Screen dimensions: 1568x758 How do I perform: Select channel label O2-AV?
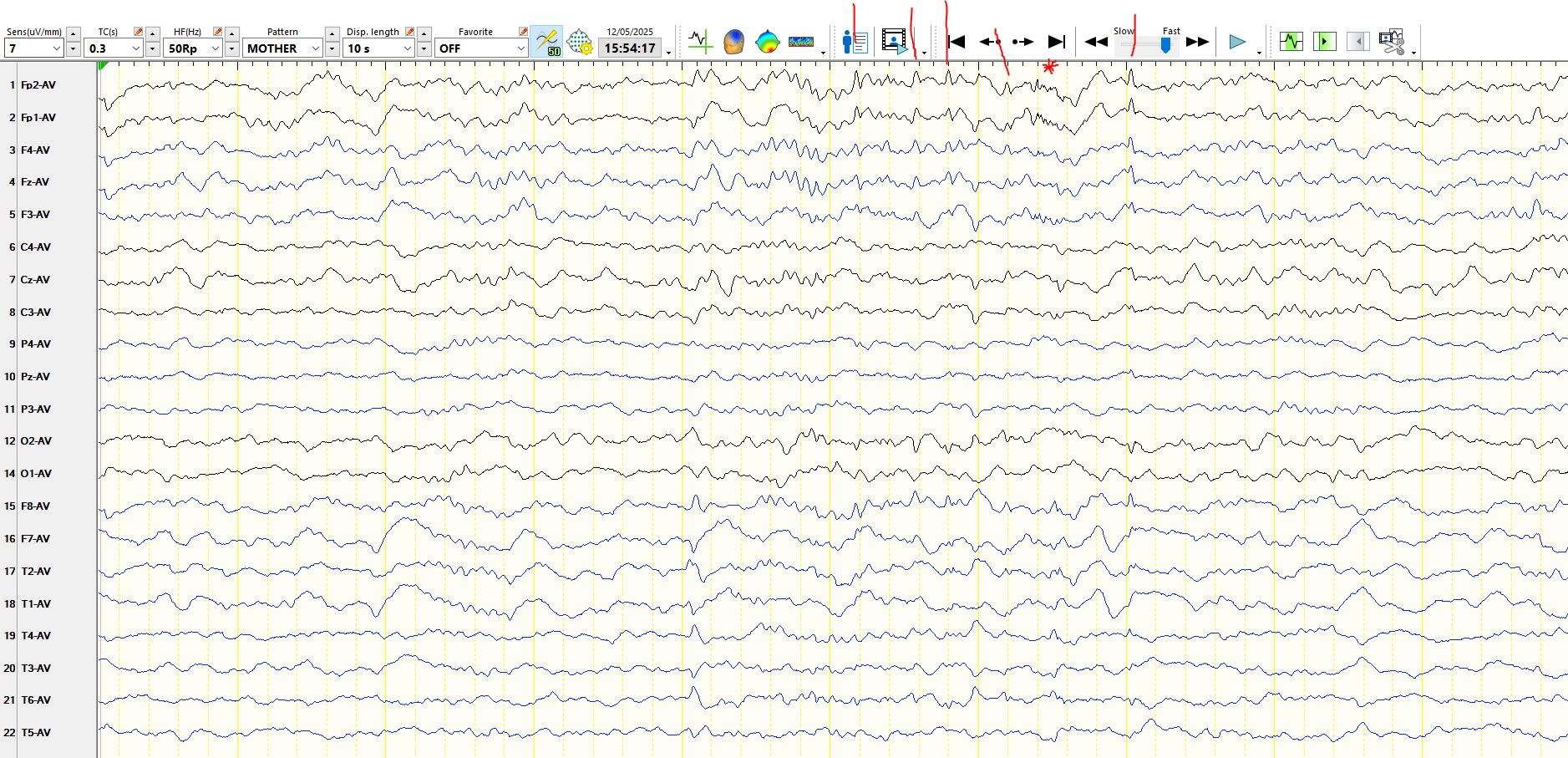coord(36,441)
